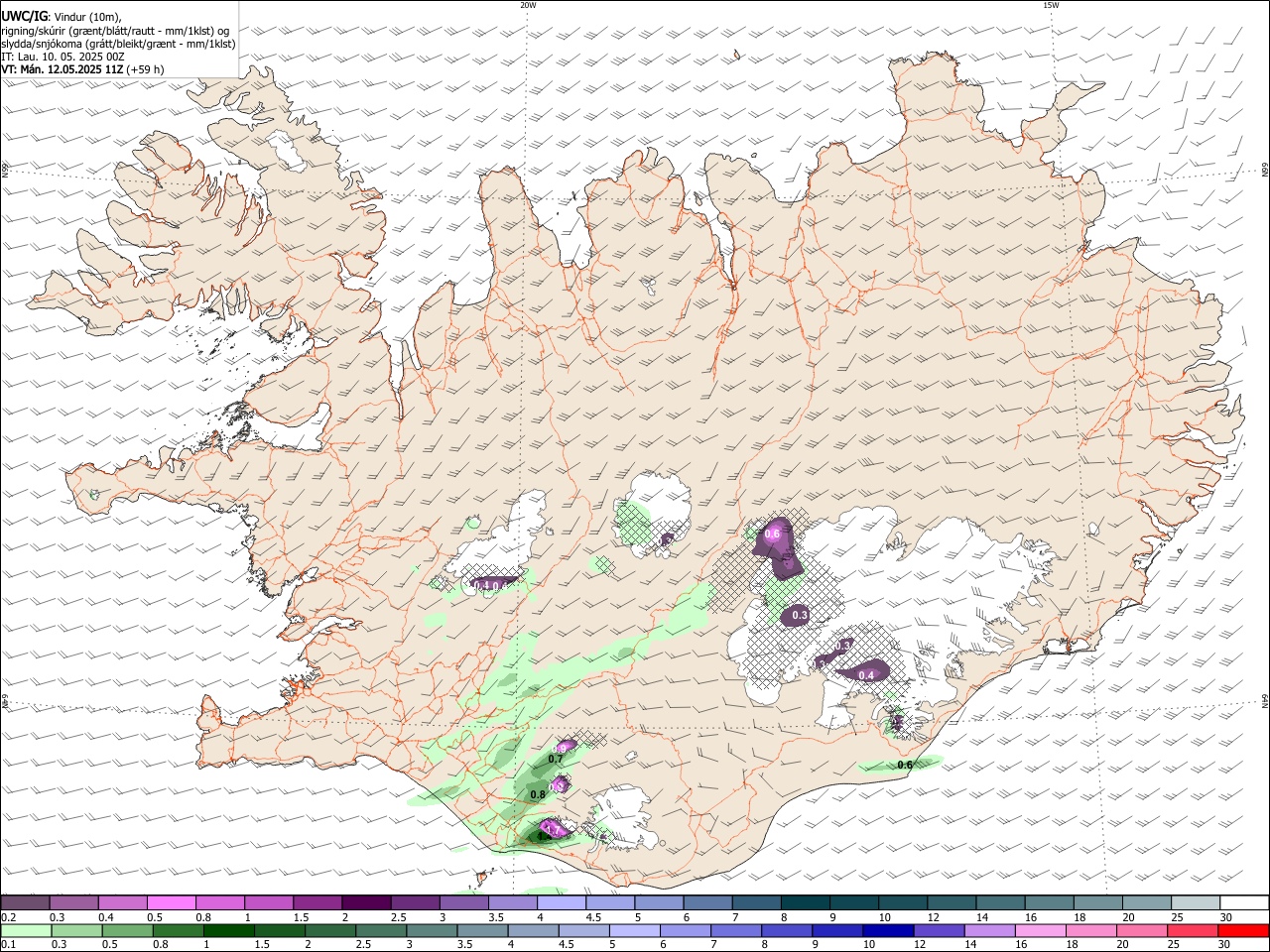Click the 'rigning/skúrir (grænt/blátt/rautt - mm/1klst) og' line
This screenshot has width=1270, height=952.
click(x=116, y=31)
